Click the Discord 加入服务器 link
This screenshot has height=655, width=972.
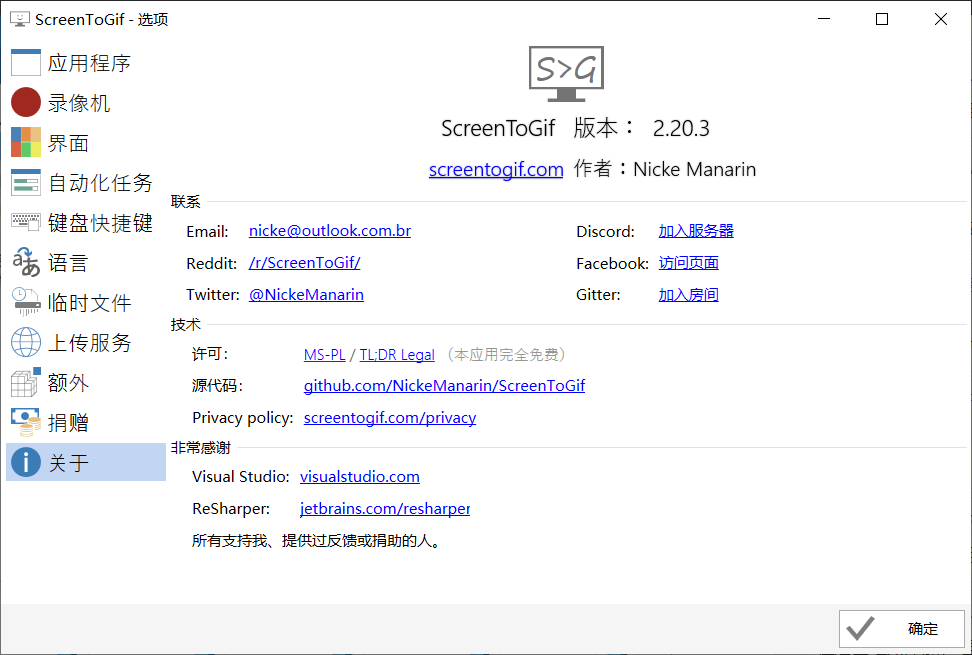pos(696,231)
